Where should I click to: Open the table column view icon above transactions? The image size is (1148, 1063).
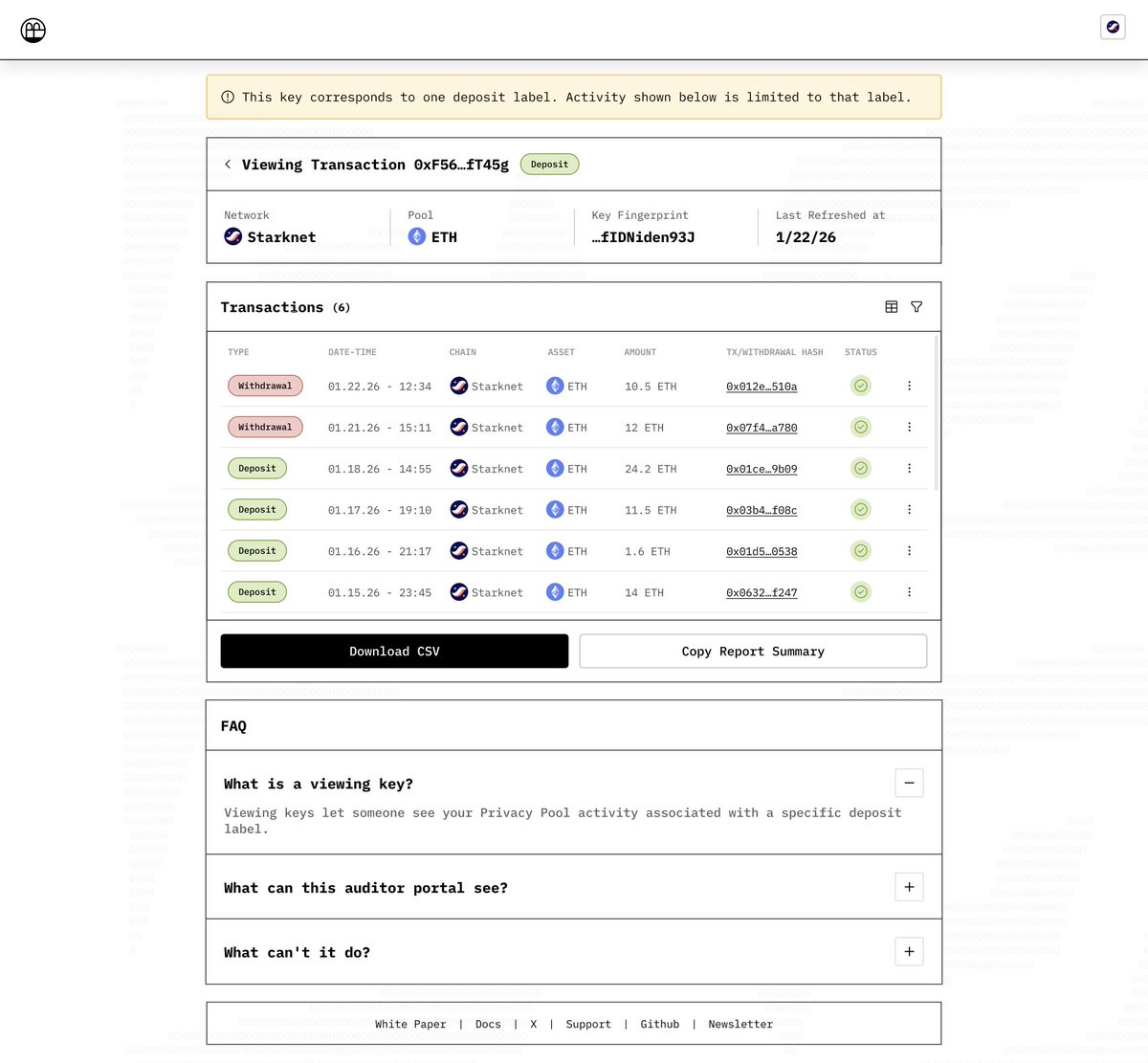(891, 306)
